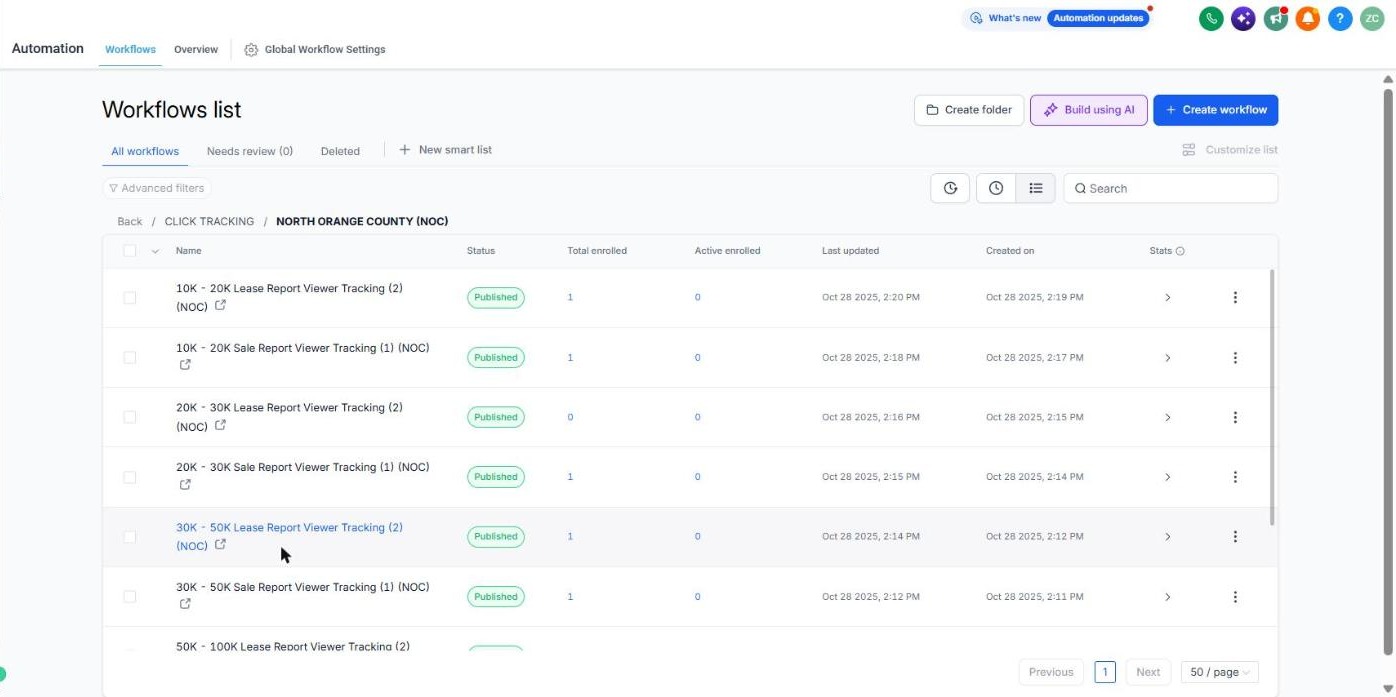Image resolution: width=1396 pixels, height=697 pixels.
Task: Open external link icon for 30K - 50K Sale Report
Action: click(x=185, y=604)
